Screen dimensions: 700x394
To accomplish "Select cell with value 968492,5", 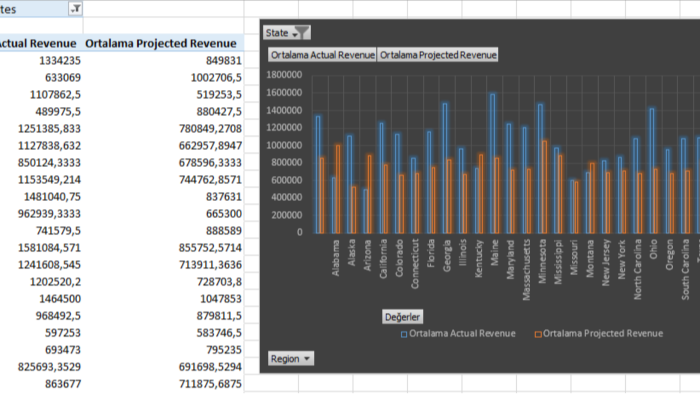I will click(41, 315).
